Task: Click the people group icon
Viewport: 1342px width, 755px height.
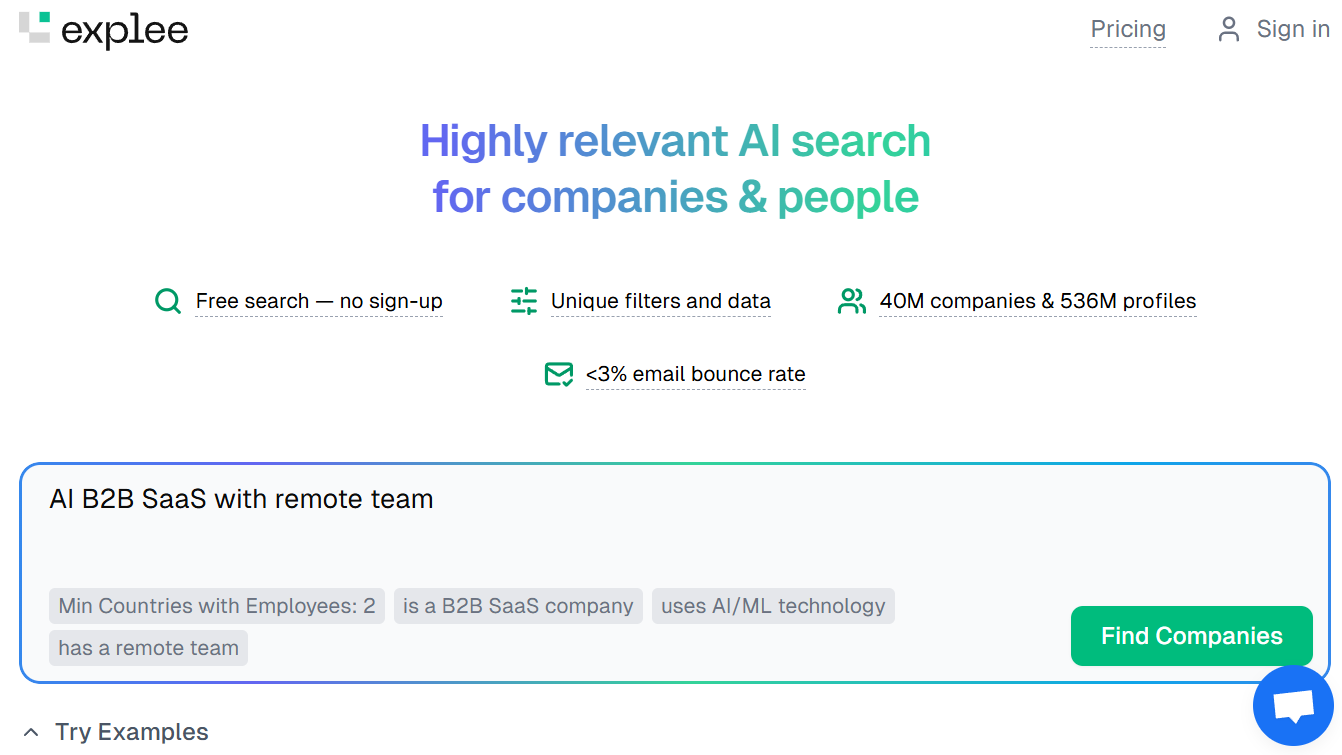Action: pos(852,301)
